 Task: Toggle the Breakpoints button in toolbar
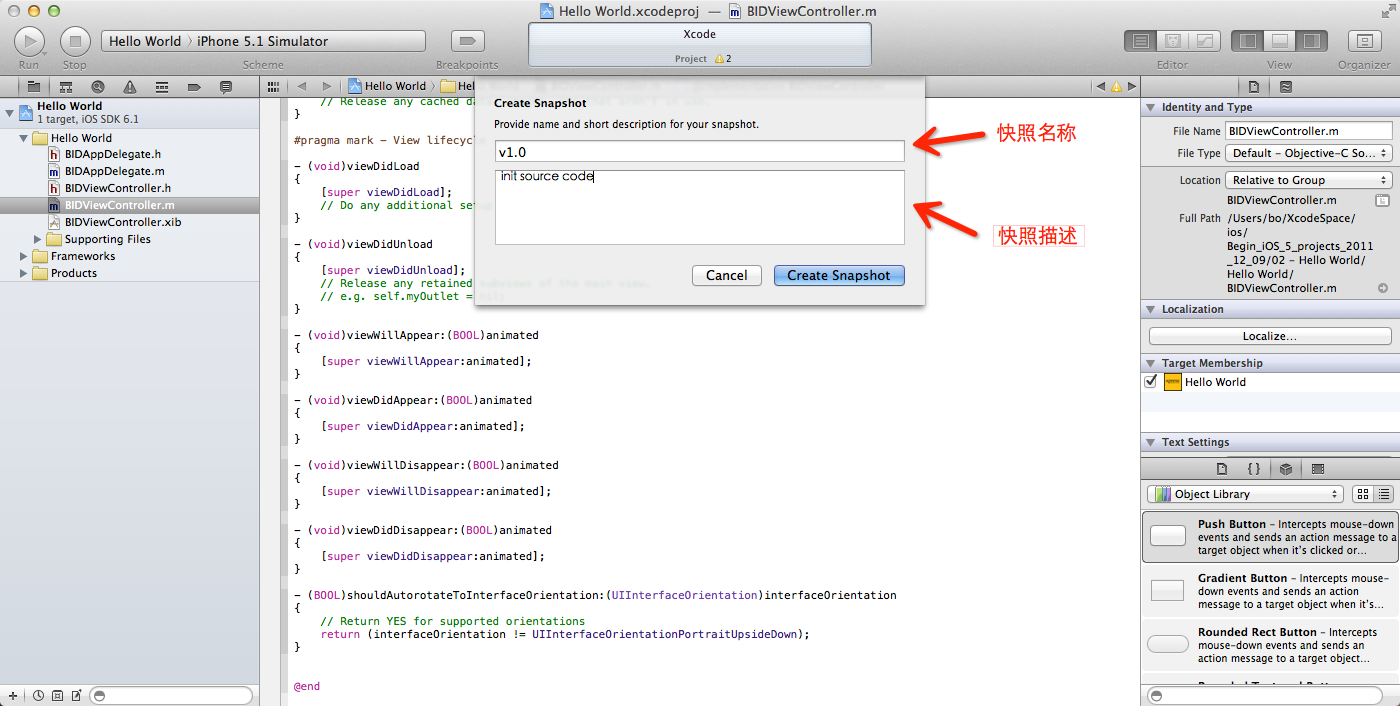[x=467, y=41]
